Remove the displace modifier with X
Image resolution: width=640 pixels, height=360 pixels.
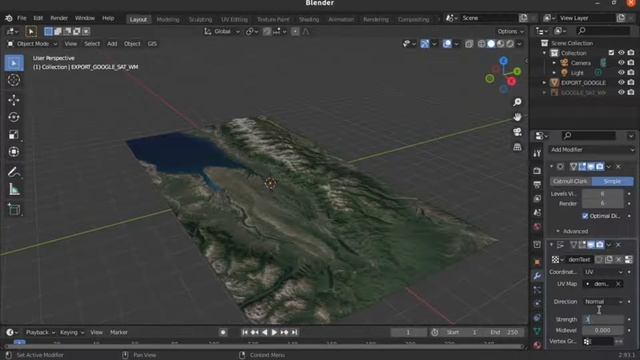click(x=618, y=244)
